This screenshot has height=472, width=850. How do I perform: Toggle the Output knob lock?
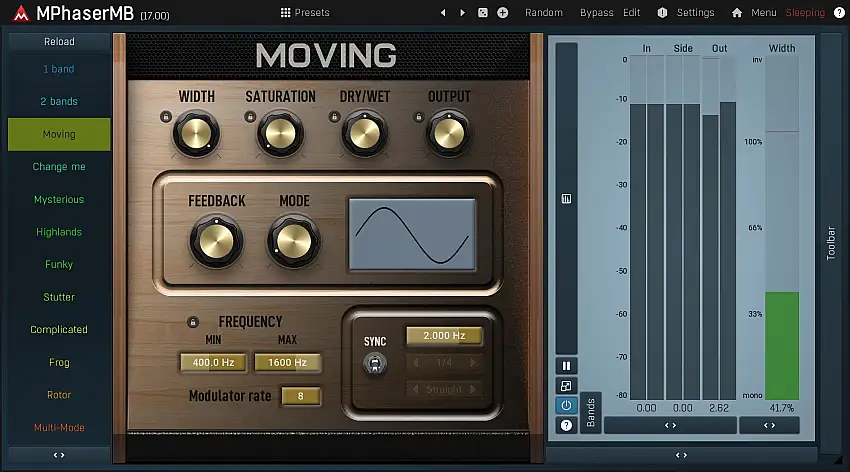point(418,117)
